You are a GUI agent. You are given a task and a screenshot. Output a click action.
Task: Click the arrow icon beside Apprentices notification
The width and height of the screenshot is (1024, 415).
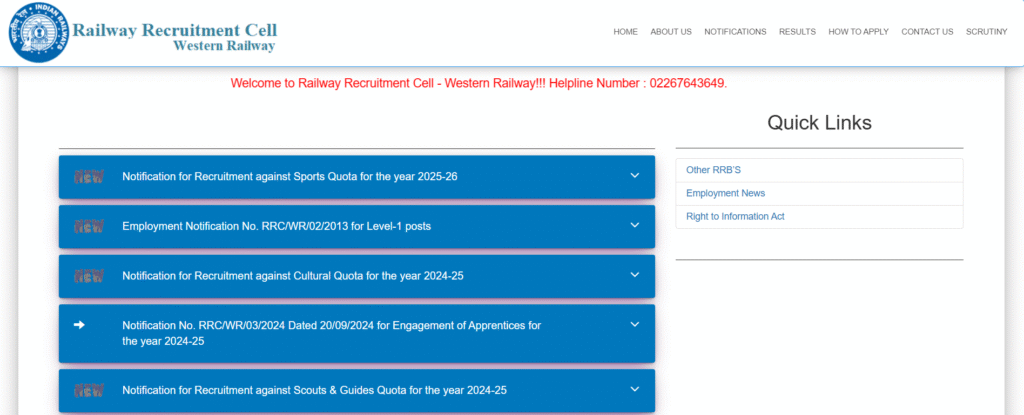click(80, 325)
